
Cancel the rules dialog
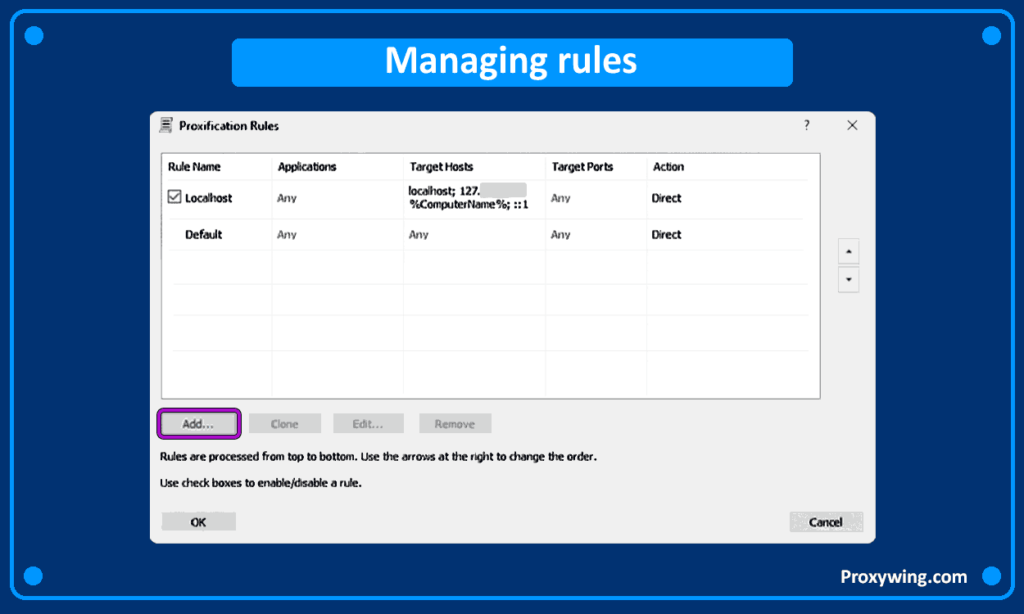pos(825,522)
